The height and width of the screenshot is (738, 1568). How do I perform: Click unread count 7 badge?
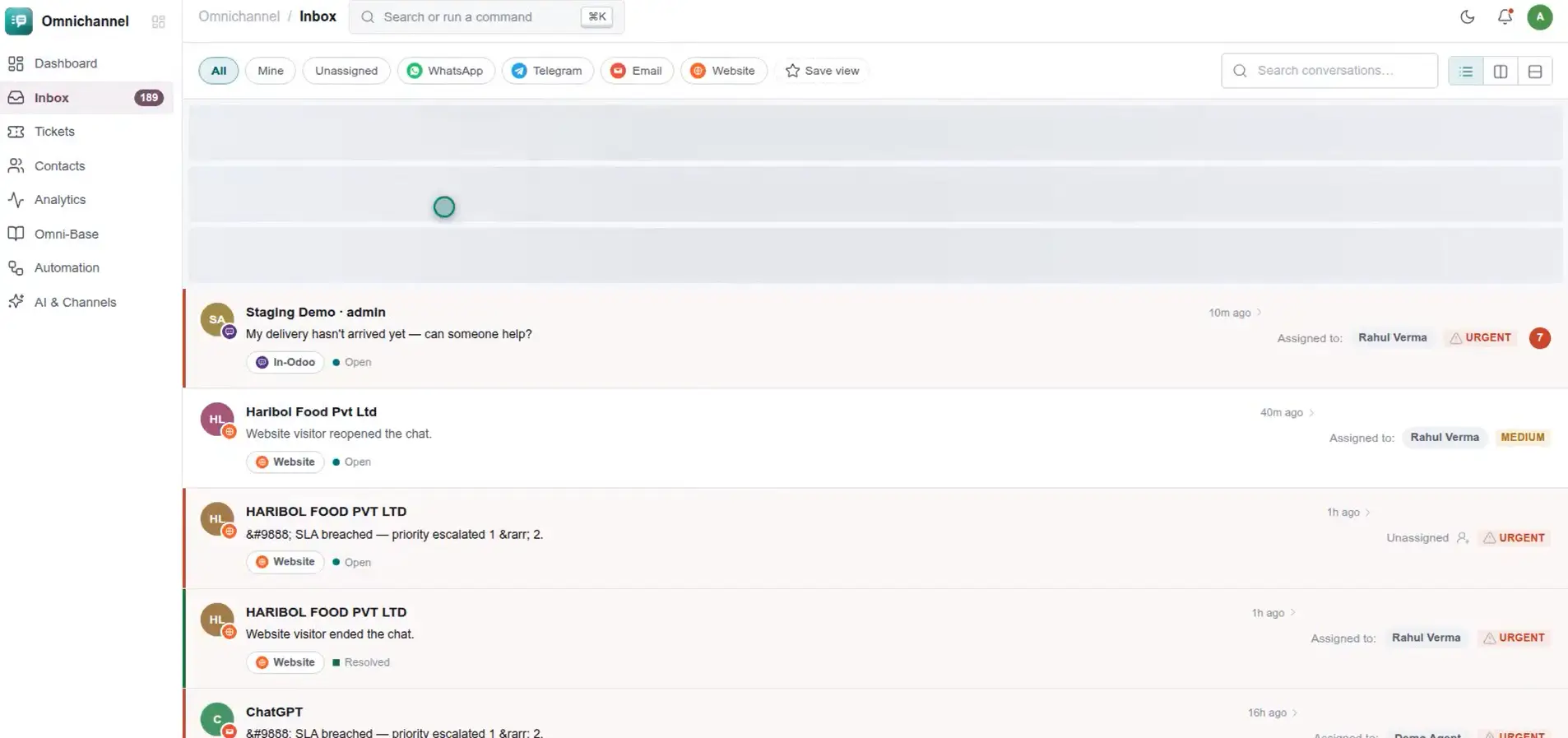(x=1540, y=338)
